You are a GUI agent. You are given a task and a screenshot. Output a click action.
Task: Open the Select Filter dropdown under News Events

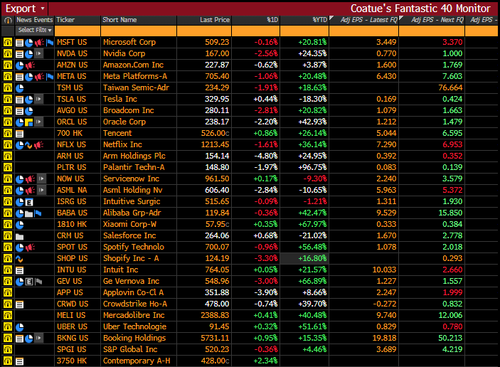tap(35, 30)
